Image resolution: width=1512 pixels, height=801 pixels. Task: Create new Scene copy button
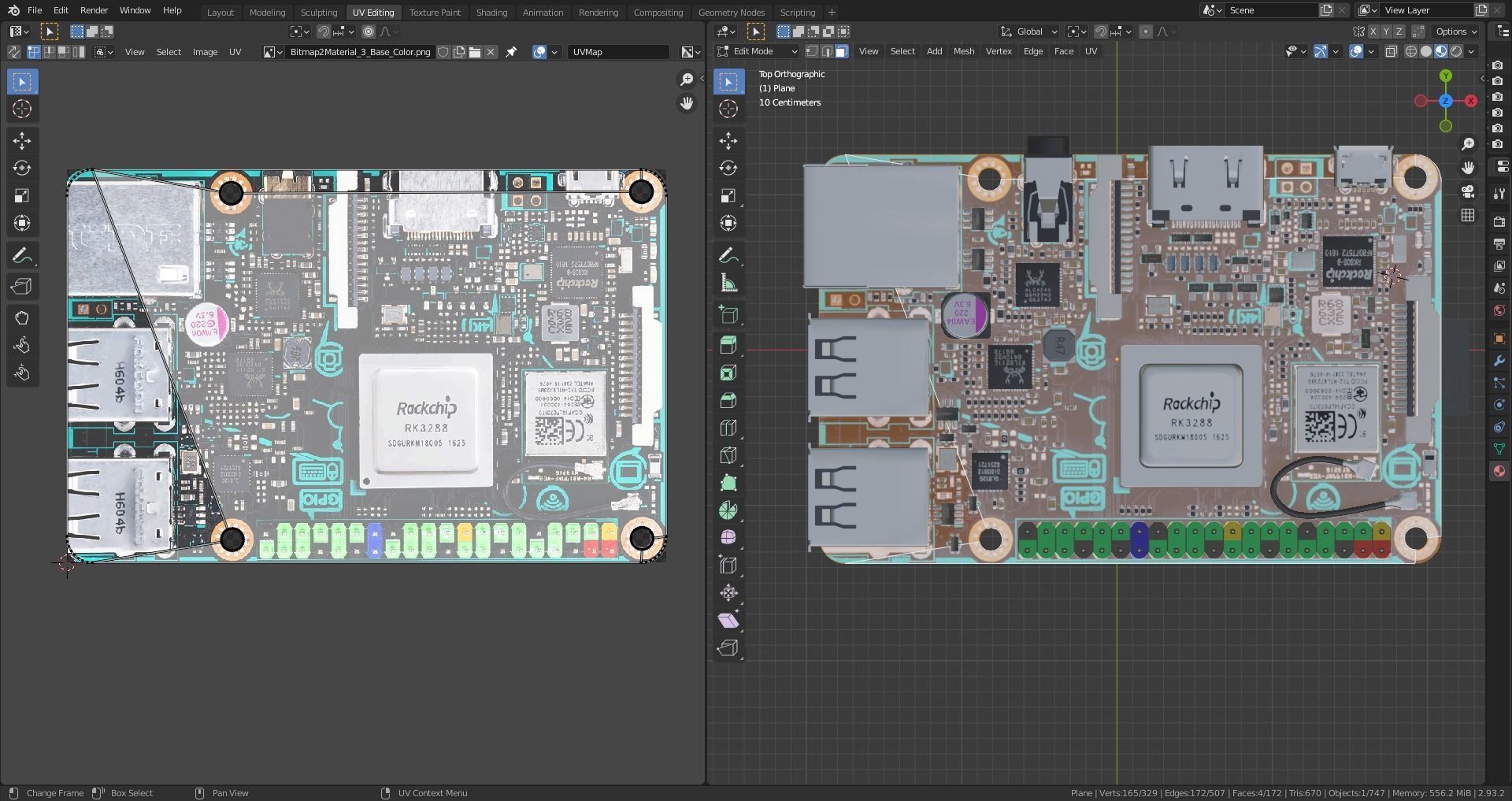point(1326,10)
